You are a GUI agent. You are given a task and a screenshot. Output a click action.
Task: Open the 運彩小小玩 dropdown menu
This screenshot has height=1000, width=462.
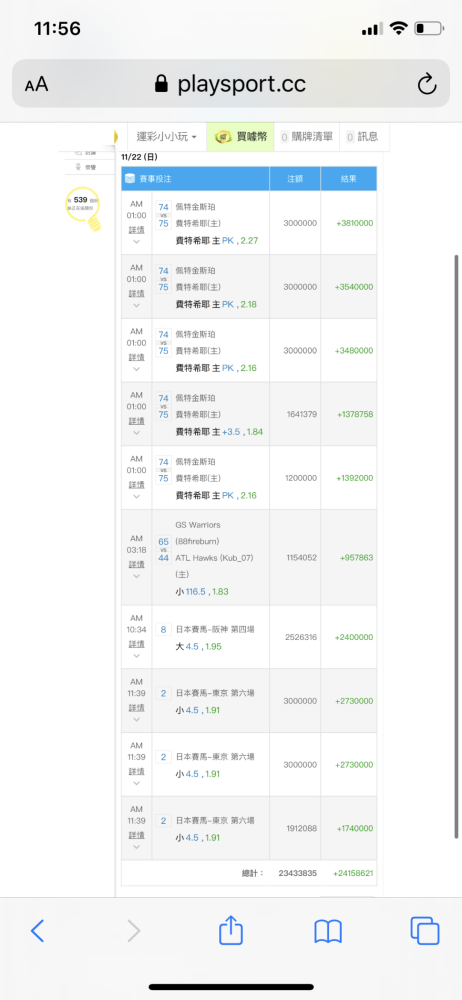167,136
